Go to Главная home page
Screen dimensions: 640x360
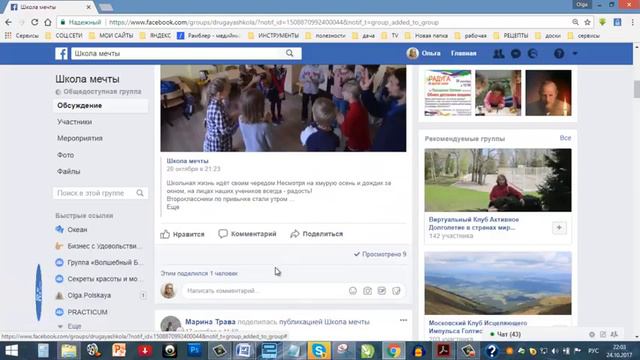pos(464,53)
